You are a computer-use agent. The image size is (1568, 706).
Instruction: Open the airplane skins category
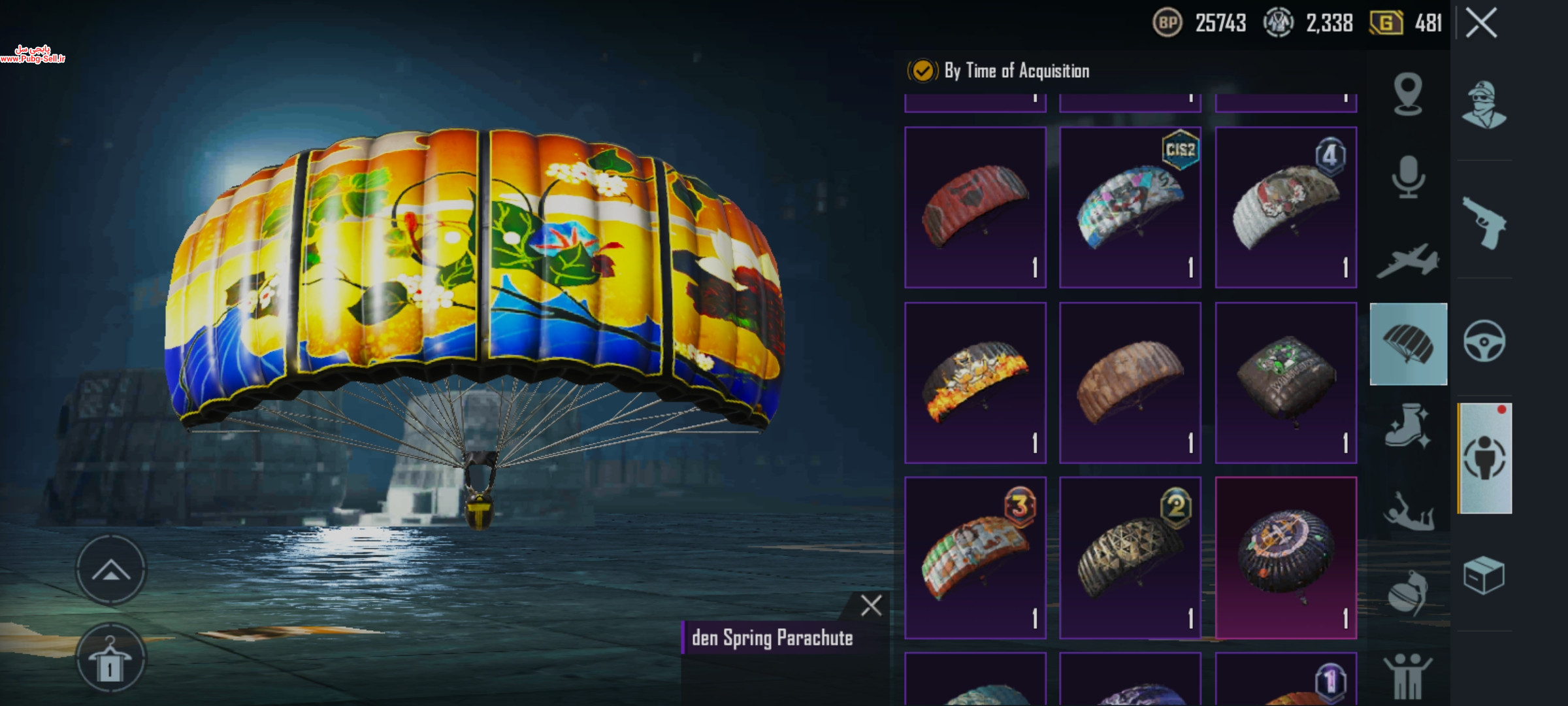click(x=1408, y=261)
